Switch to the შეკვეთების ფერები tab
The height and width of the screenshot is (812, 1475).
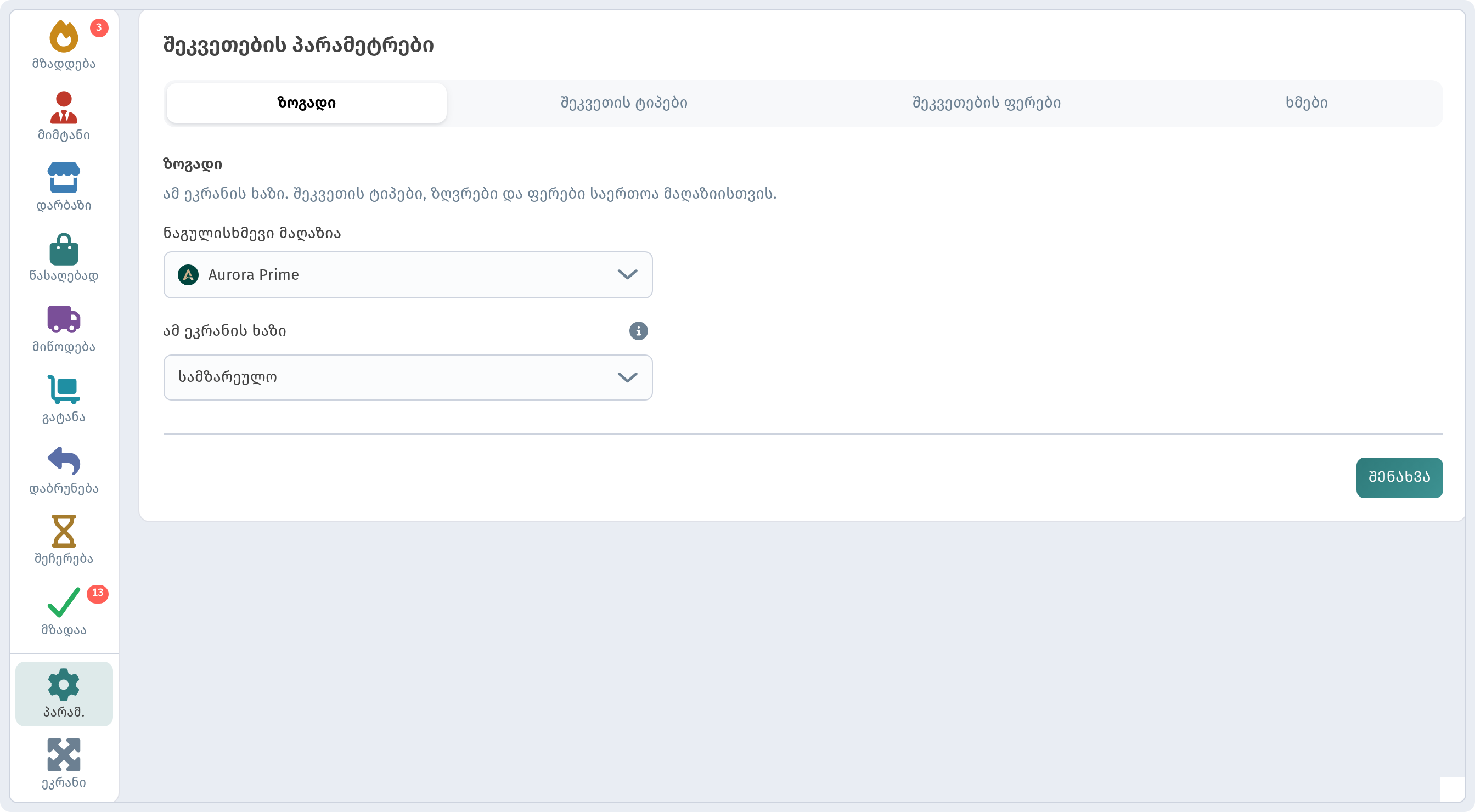[x=987, y=103]
